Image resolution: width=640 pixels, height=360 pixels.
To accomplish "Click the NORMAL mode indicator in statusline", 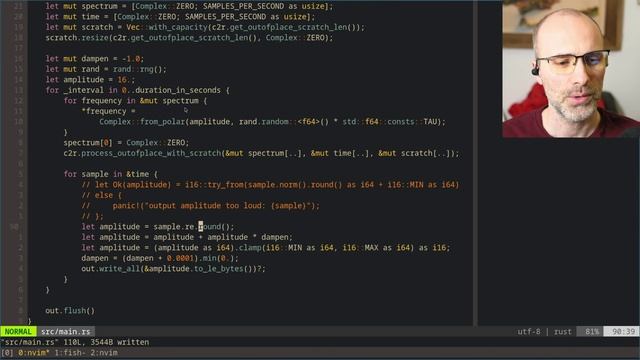I will 18,331.
